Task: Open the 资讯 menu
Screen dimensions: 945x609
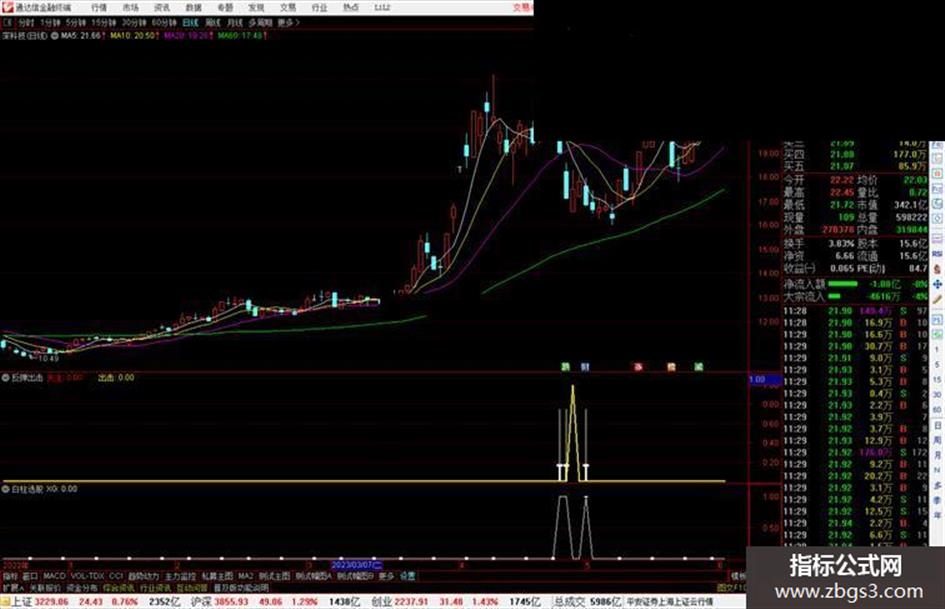Action: click(162, 7)
